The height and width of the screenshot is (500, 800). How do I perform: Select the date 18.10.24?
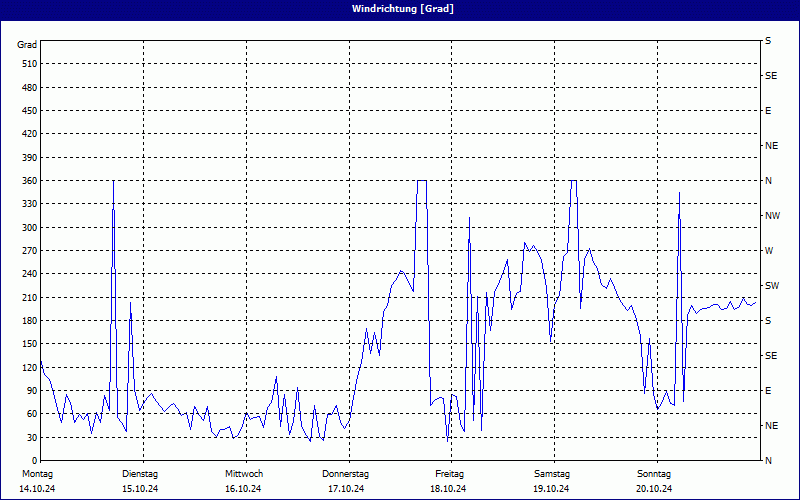coord(448,489)
